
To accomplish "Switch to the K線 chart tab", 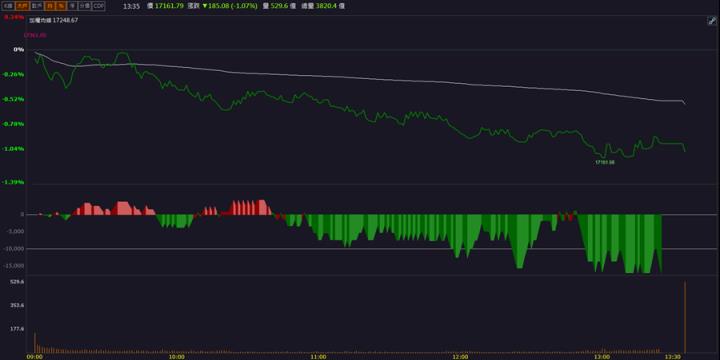I will pos(8,6).
